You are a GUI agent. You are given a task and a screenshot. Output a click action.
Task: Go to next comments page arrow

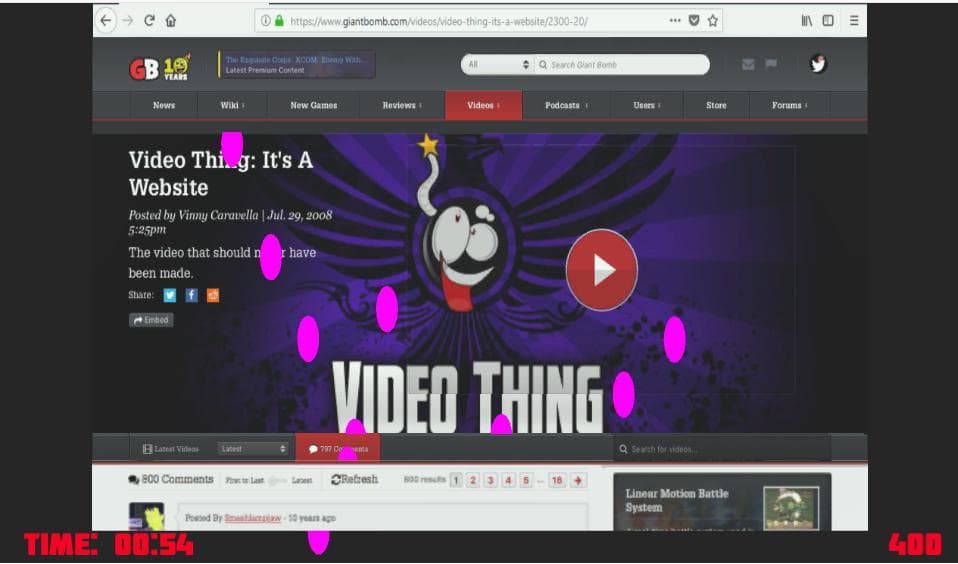point(578,480)
